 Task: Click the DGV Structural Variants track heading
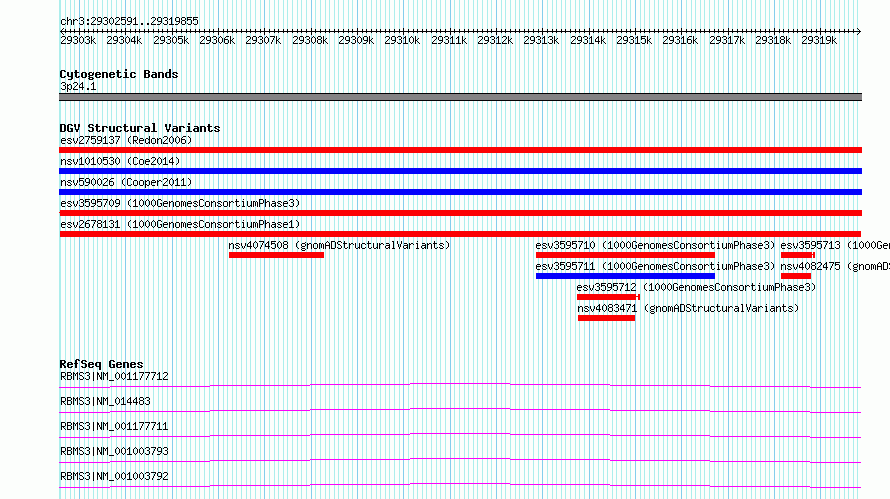pyautogui.click(x=140, y=128)
